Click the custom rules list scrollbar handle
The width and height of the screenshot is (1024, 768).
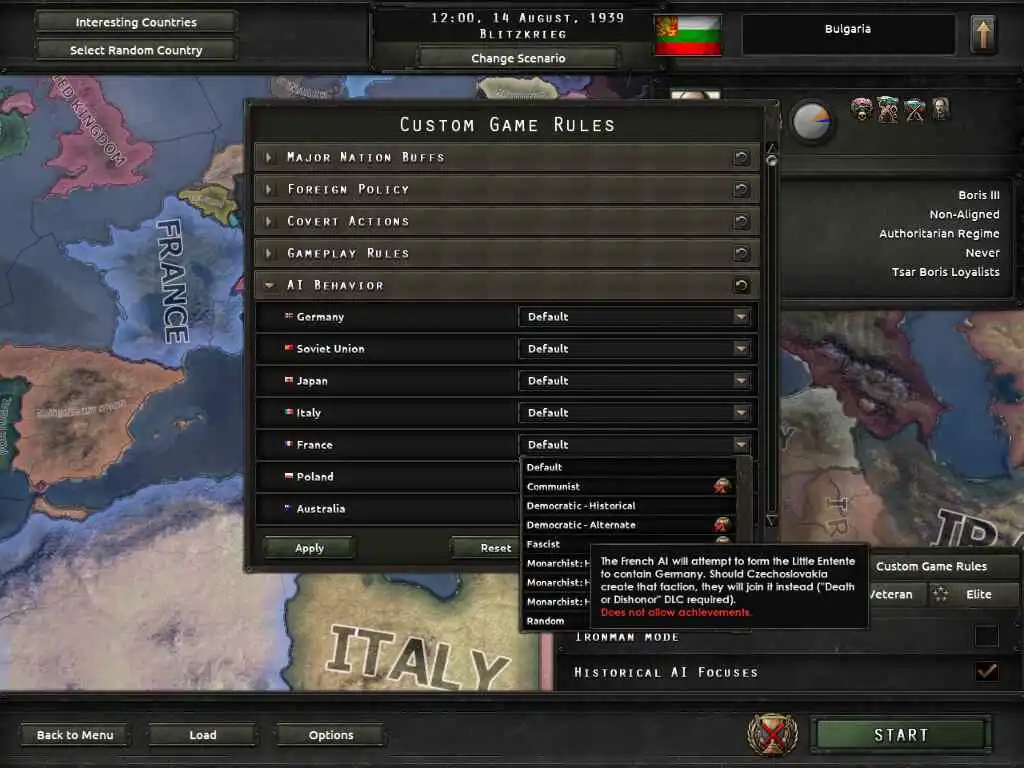pos(771,160)
